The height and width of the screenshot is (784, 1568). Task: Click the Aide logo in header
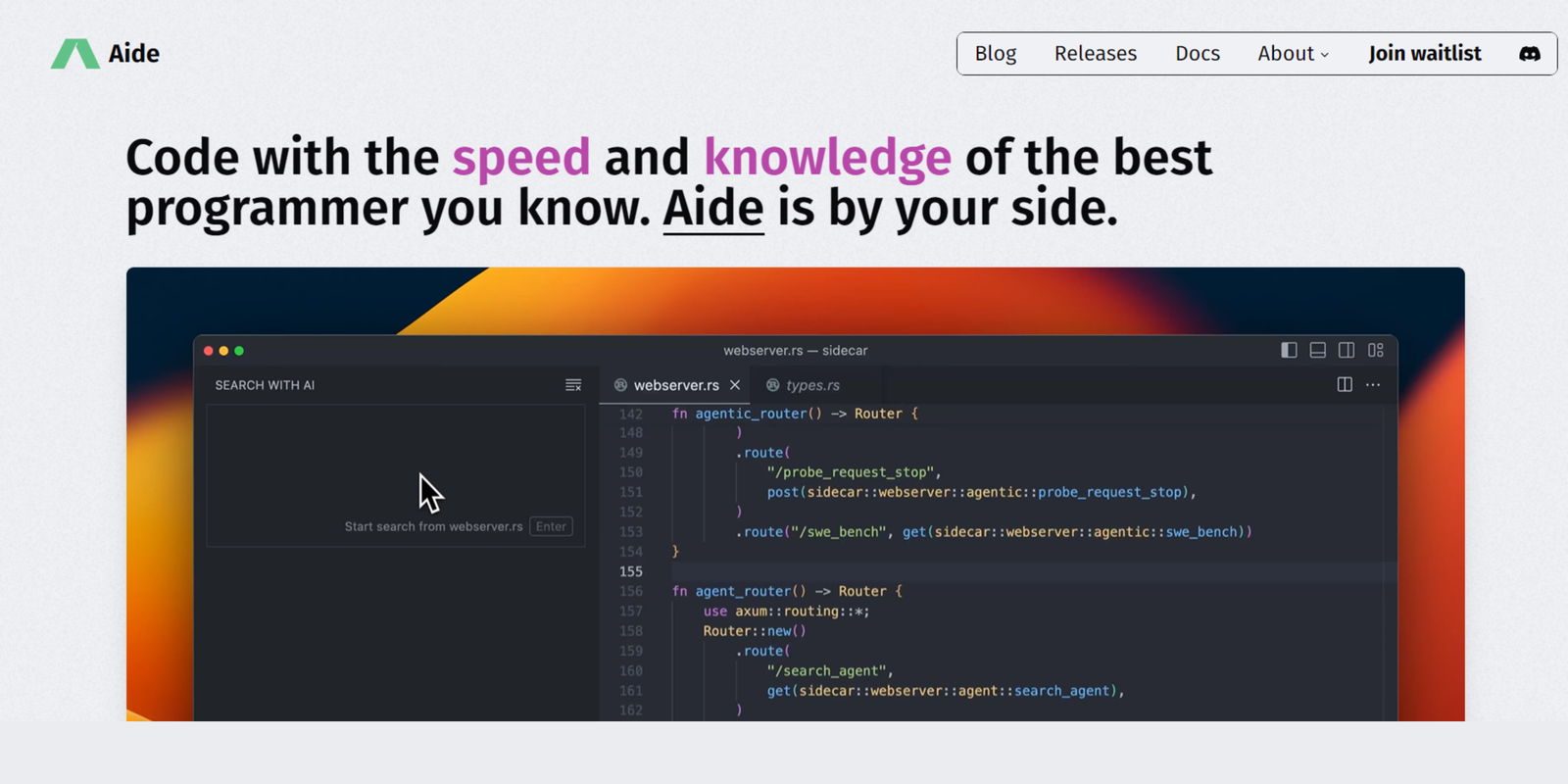(105, 54)
